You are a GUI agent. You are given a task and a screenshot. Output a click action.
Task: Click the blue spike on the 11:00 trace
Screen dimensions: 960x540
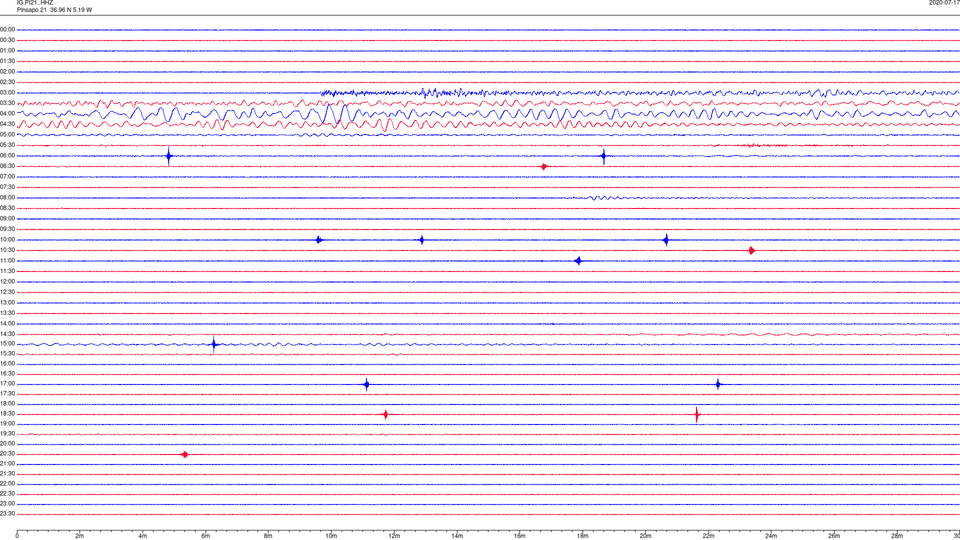coord(578,261)
